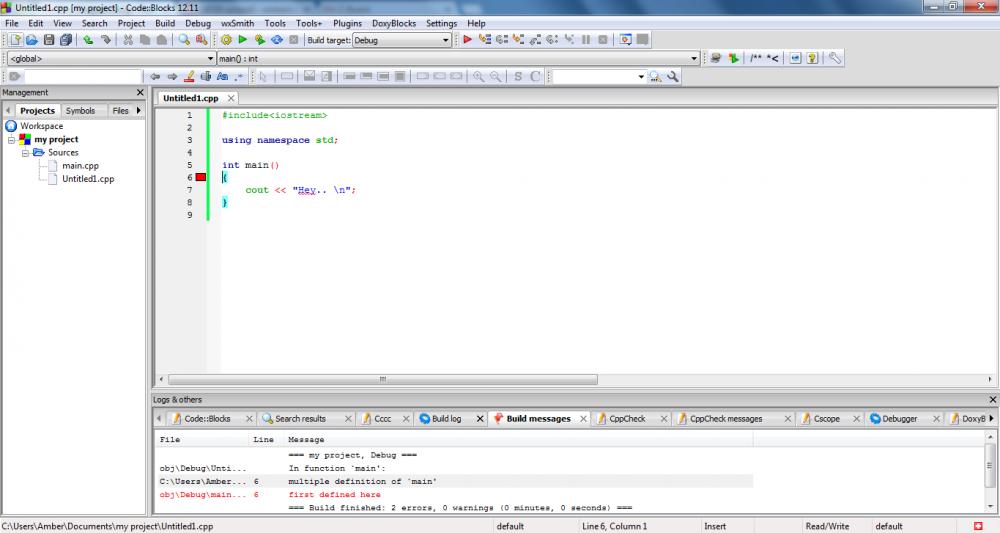Open the <global> scope dropdown

210,59
